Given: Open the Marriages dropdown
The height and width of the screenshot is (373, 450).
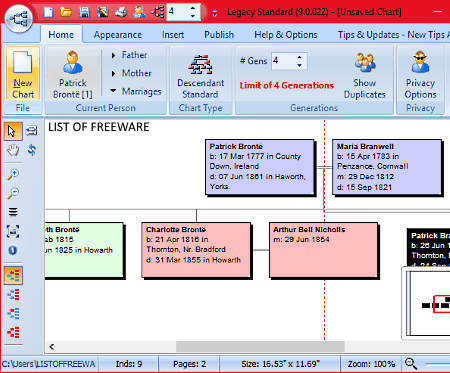Looking at the screenshot, I should point(136,91).
